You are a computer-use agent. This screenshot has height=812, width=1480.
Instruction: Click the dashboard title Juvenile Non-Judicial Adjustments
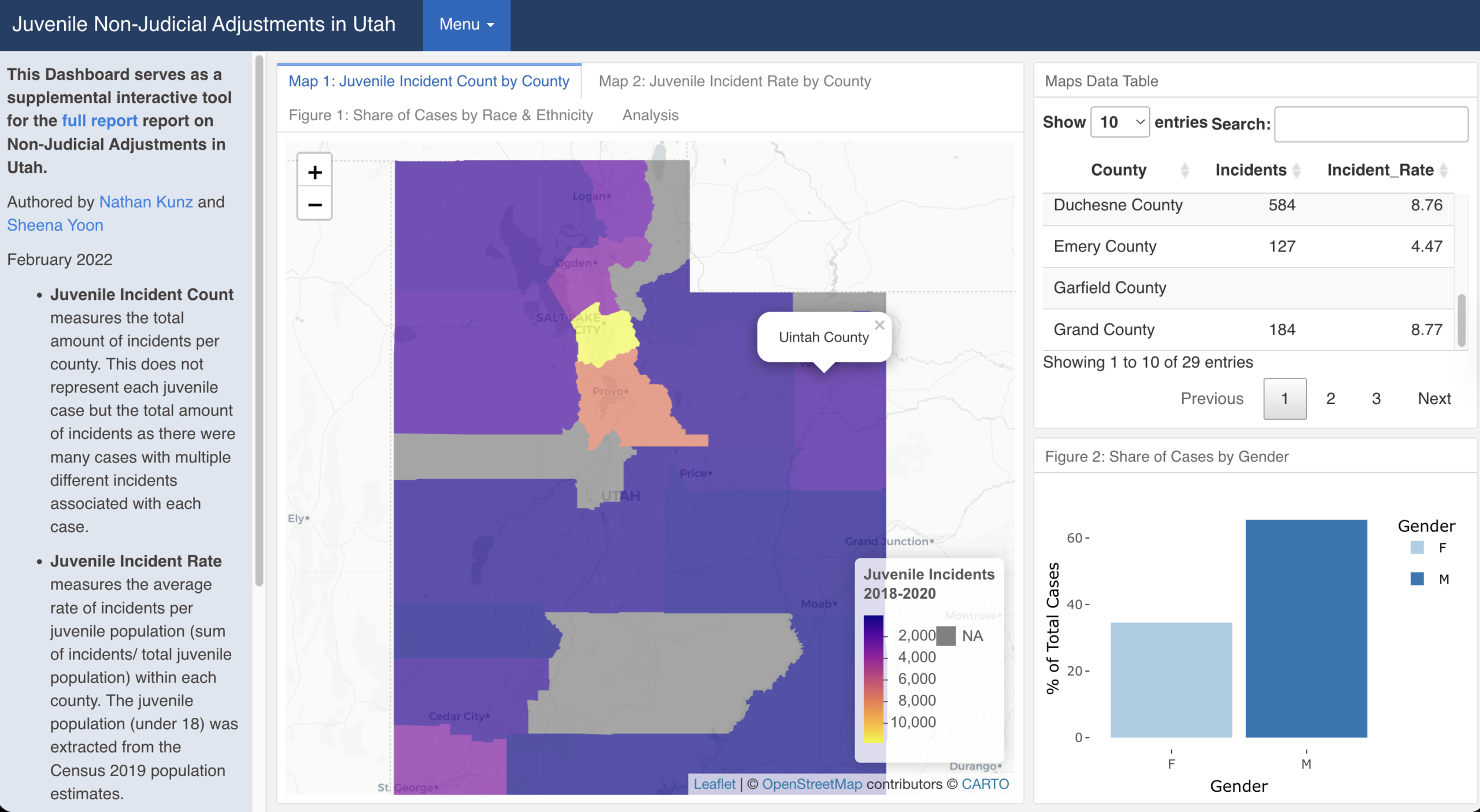tap(203, 25)
